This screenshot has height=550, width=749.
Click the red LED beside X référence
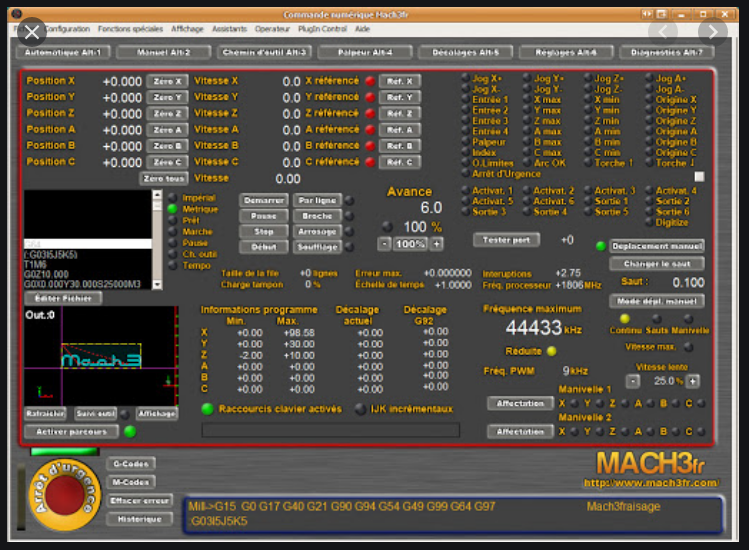[x=369, y=81]
